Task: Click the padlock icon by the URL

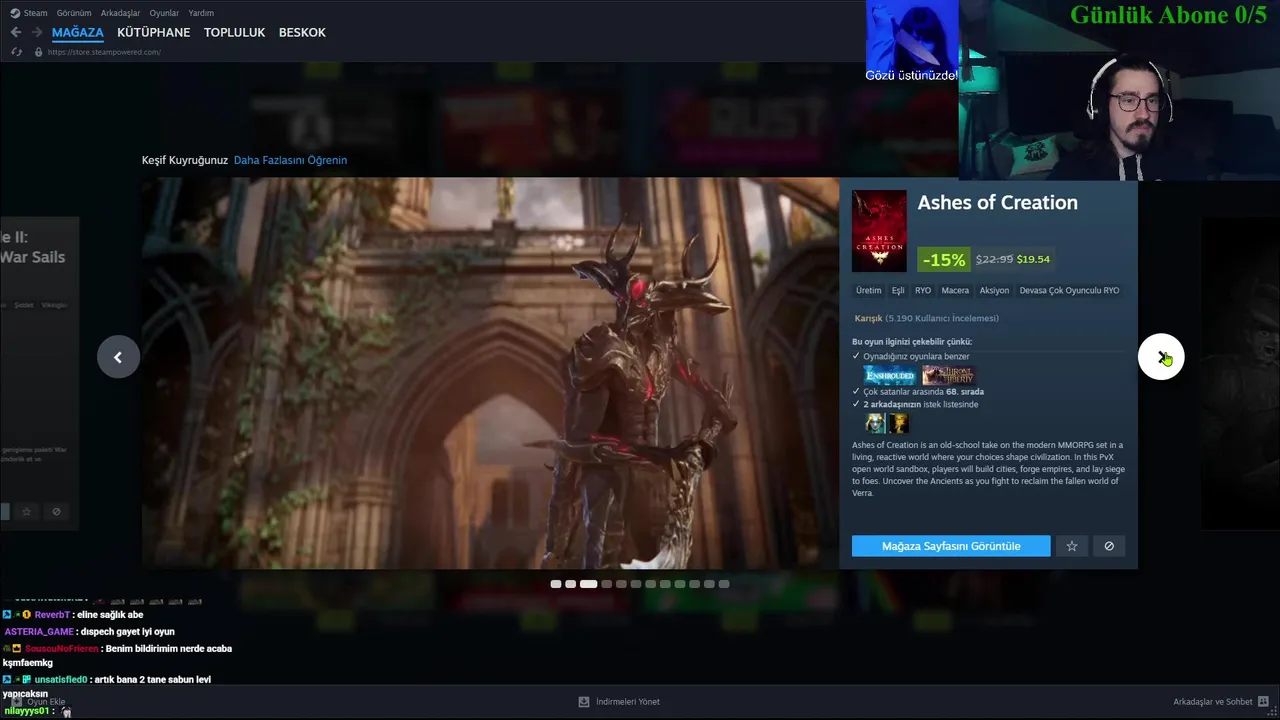Action: tap(38, 52)
